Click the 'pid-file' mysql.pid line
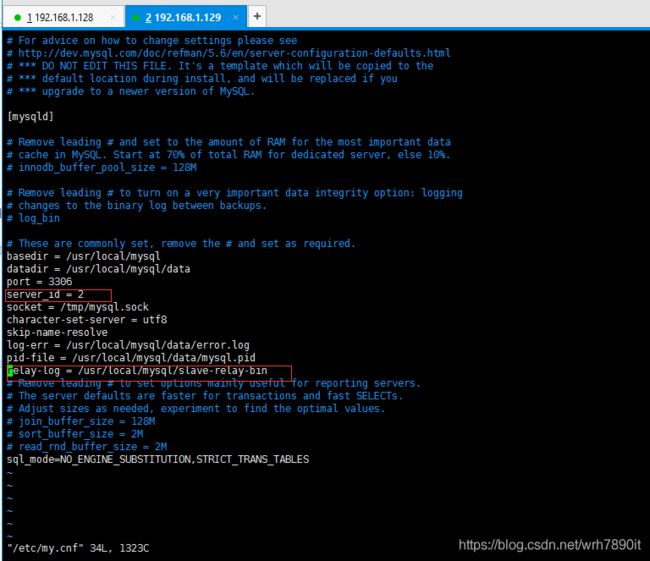 click(x=131, y=358)
